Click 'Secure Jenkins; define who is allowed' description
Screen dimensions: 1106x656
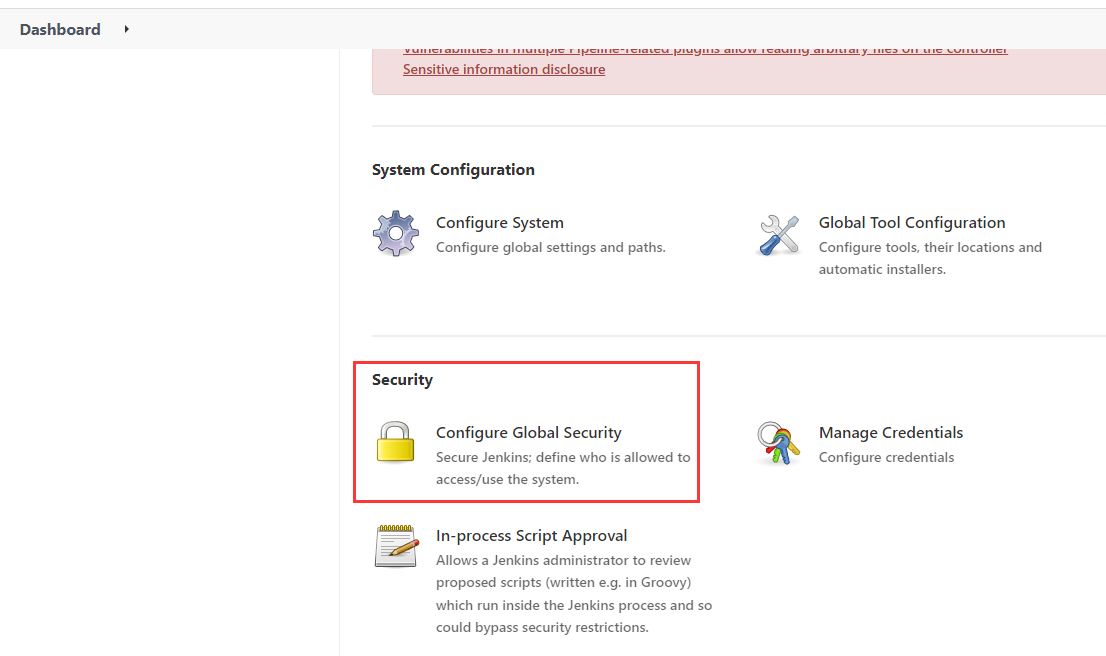click(x=563, y=468)
